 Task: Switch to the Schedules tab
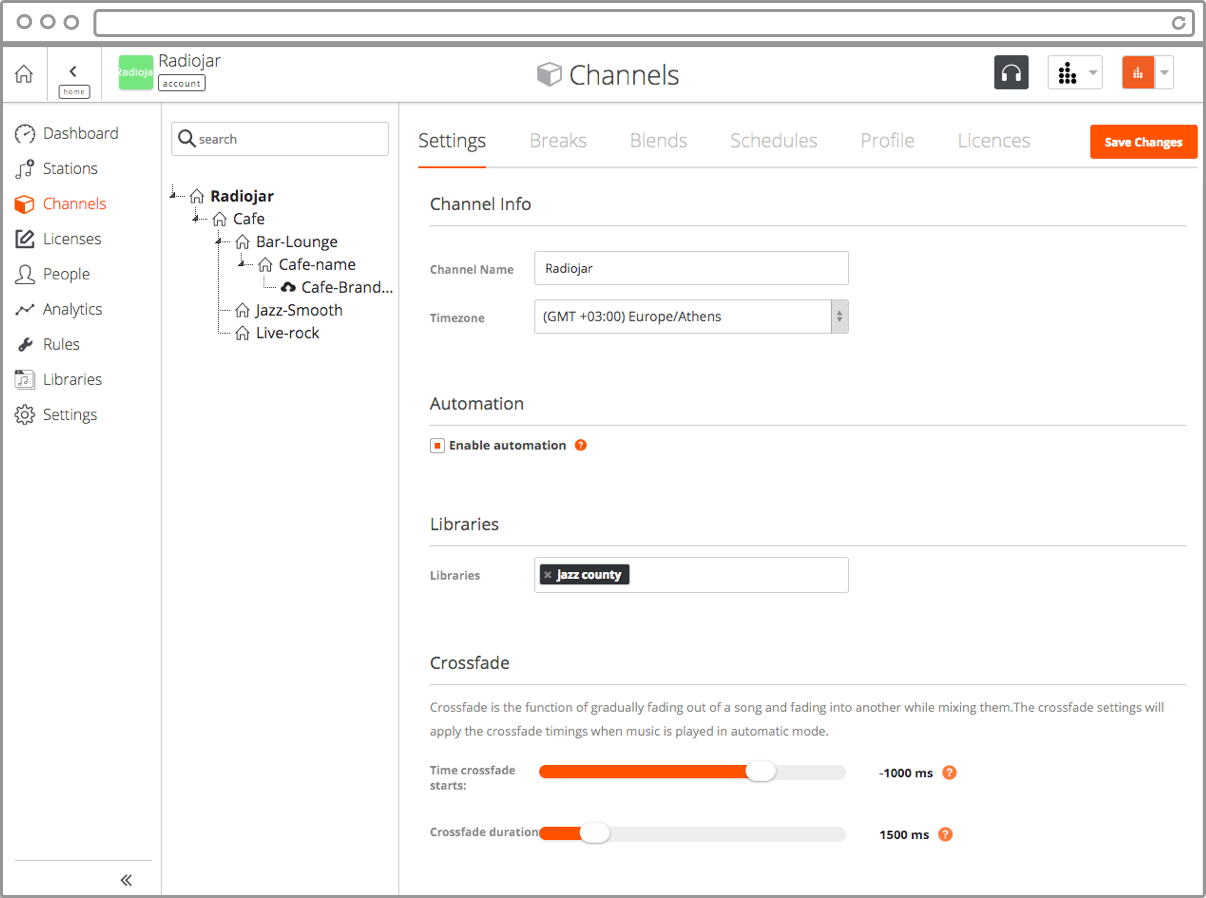774,141
